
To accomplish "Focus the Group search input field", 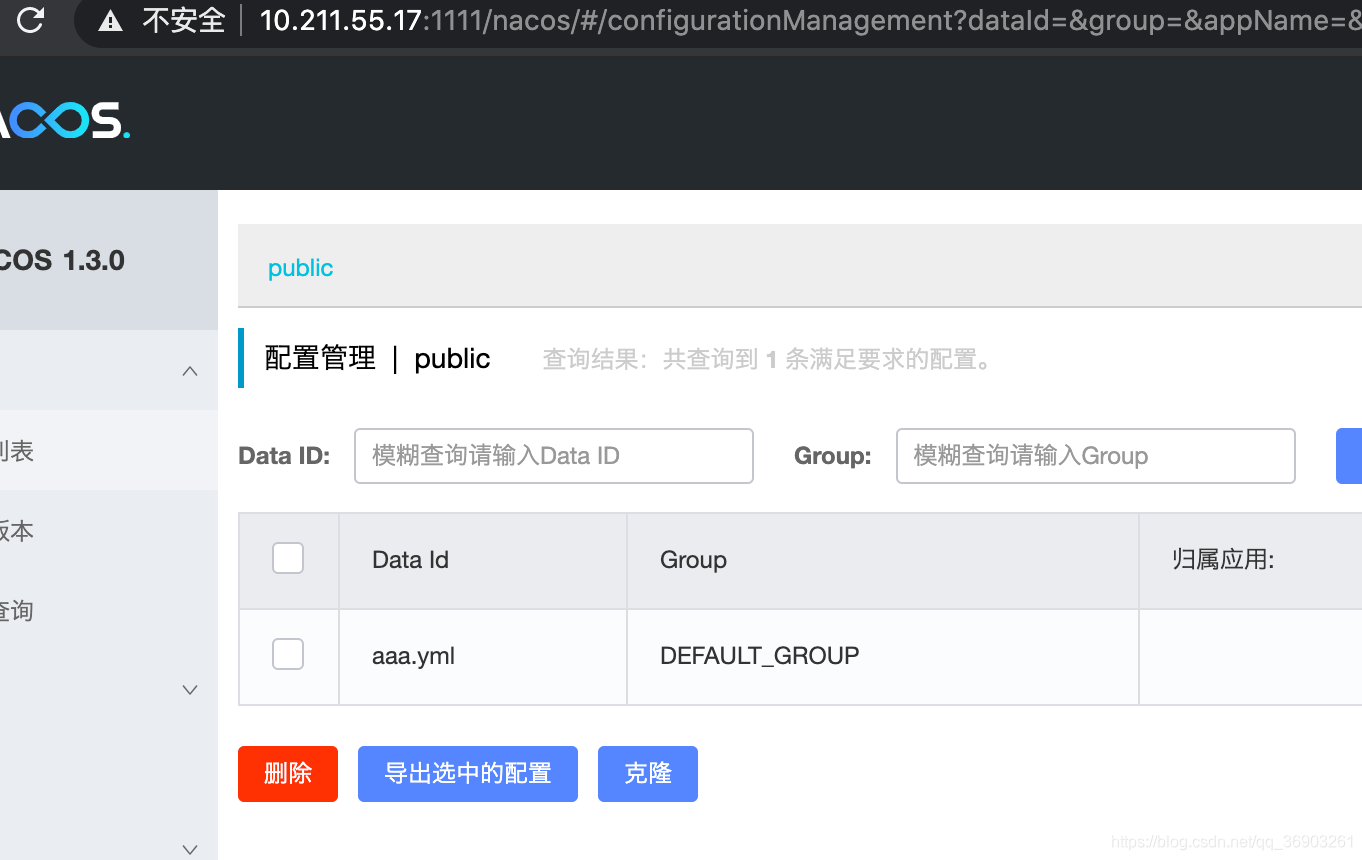I will coord(1096,456).
